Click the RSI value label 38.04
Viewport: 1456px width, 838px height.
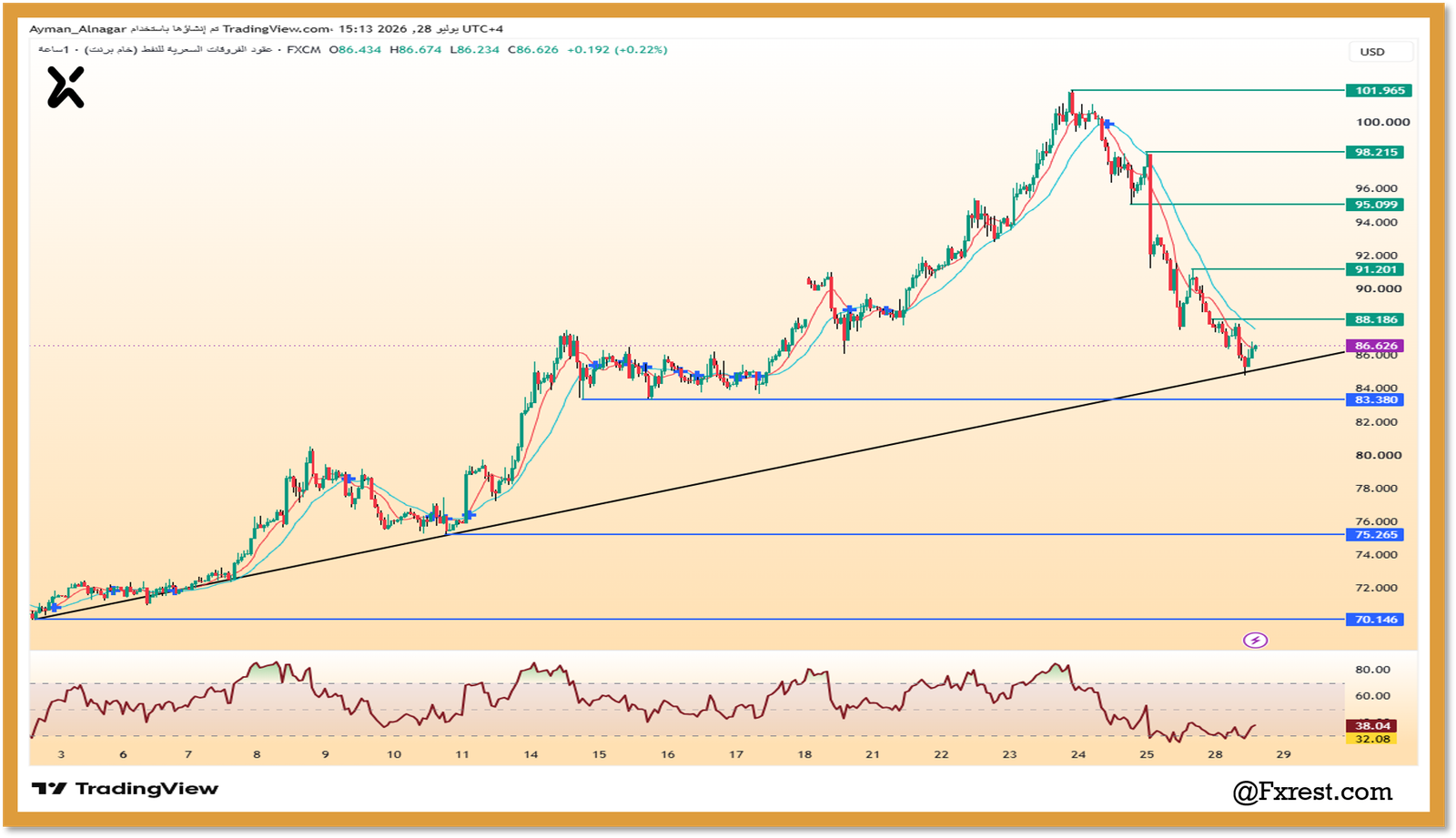(1371, 726)
